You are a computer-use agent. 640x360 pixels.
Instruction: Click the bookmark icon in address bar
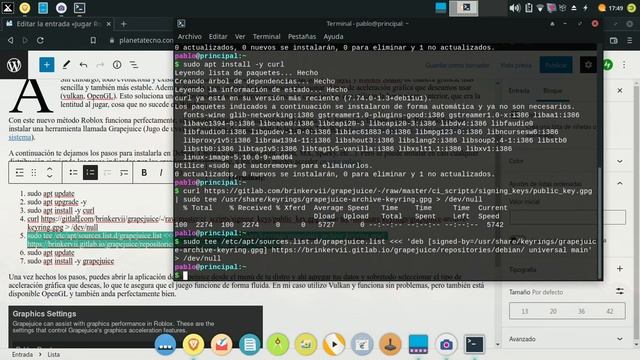[93, 40]
